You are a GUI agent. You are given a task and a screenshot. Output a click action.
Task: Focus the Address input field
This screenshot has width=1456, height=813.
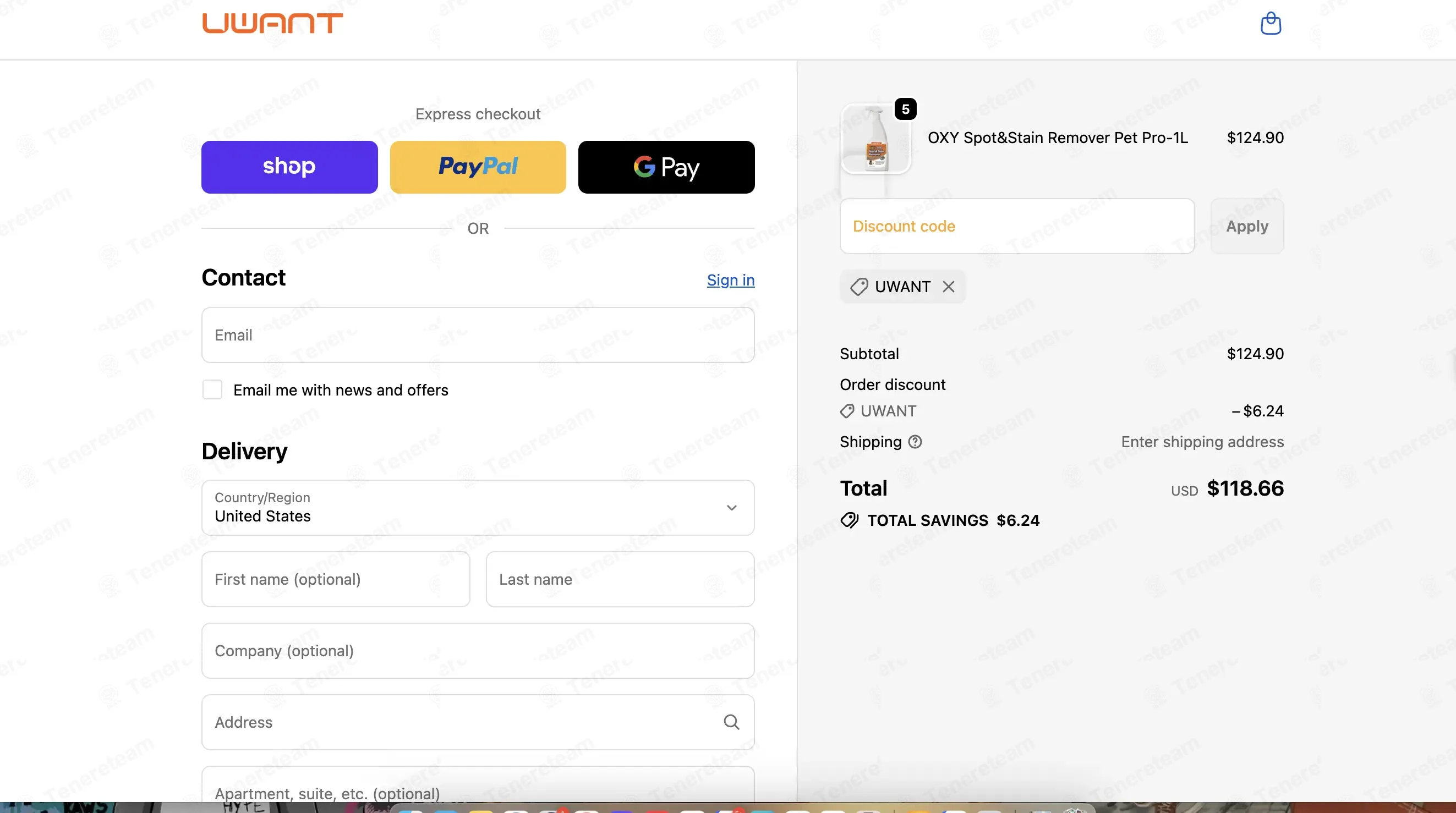point(478,722)
